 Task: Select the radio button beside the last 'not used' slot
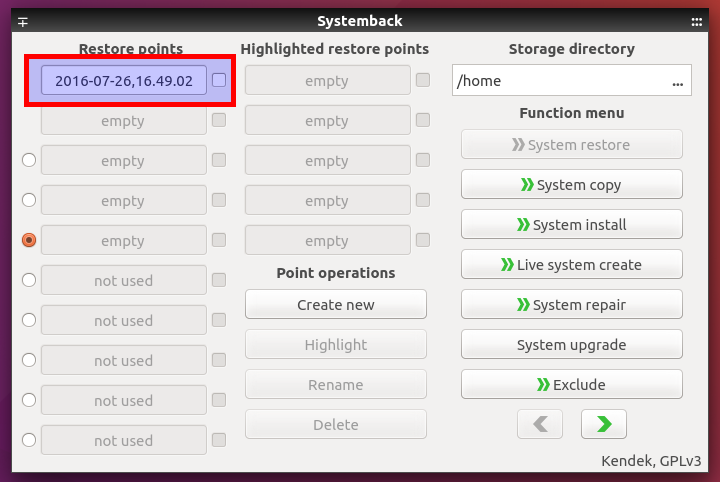pyautogui.click(x=29, y=440)
